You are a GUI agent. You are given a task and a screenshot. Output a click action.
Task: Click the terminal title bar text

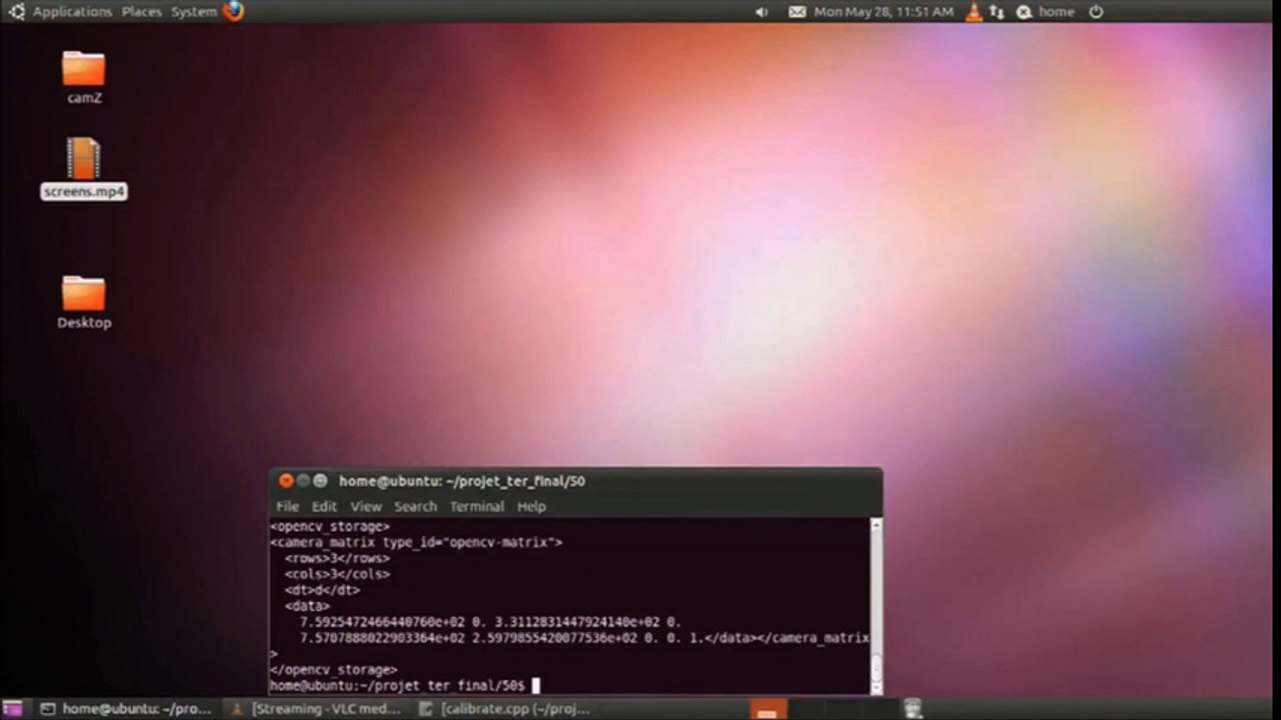pos(462,481)
